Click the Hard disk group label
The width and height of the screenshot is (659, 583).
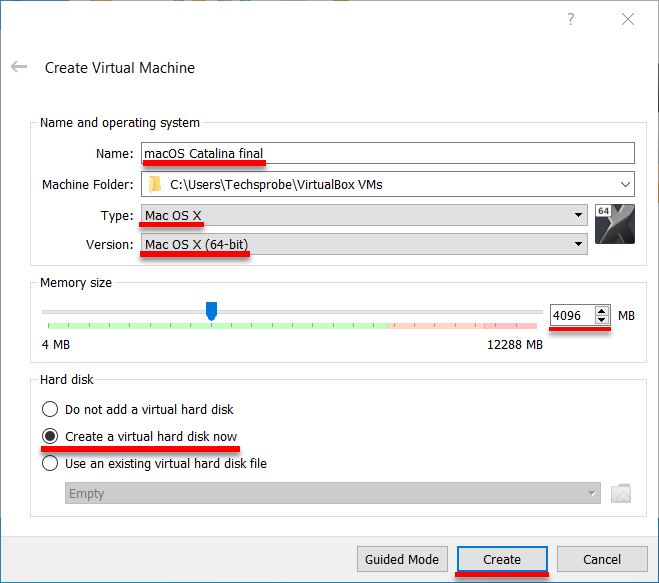[67, 380]
